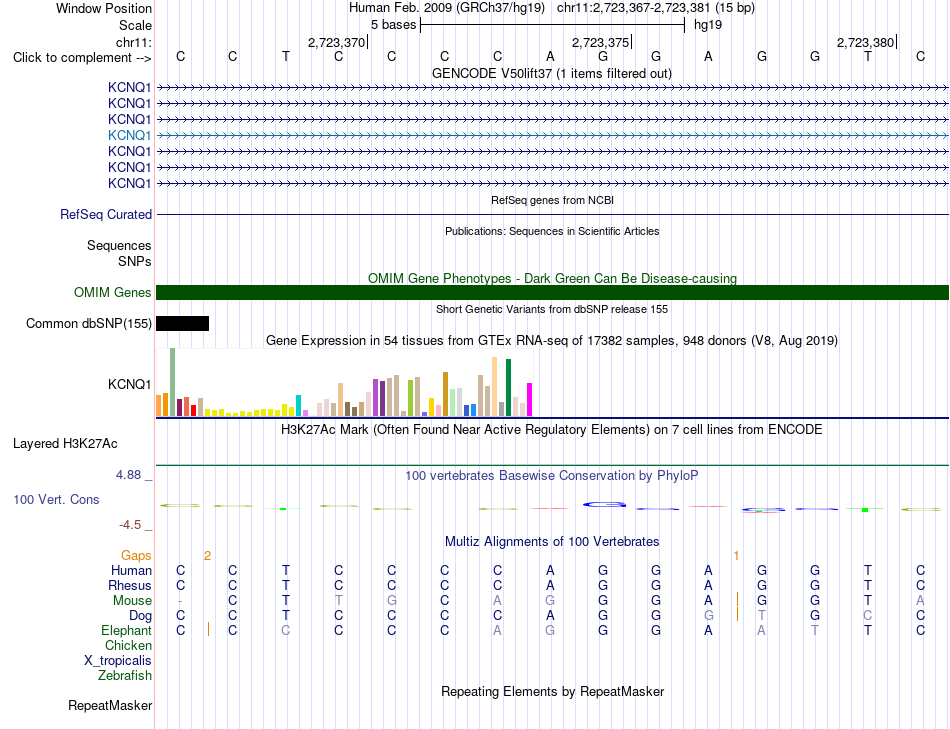Click the orange gap marker '1' in Gaps row

[736, 556]
